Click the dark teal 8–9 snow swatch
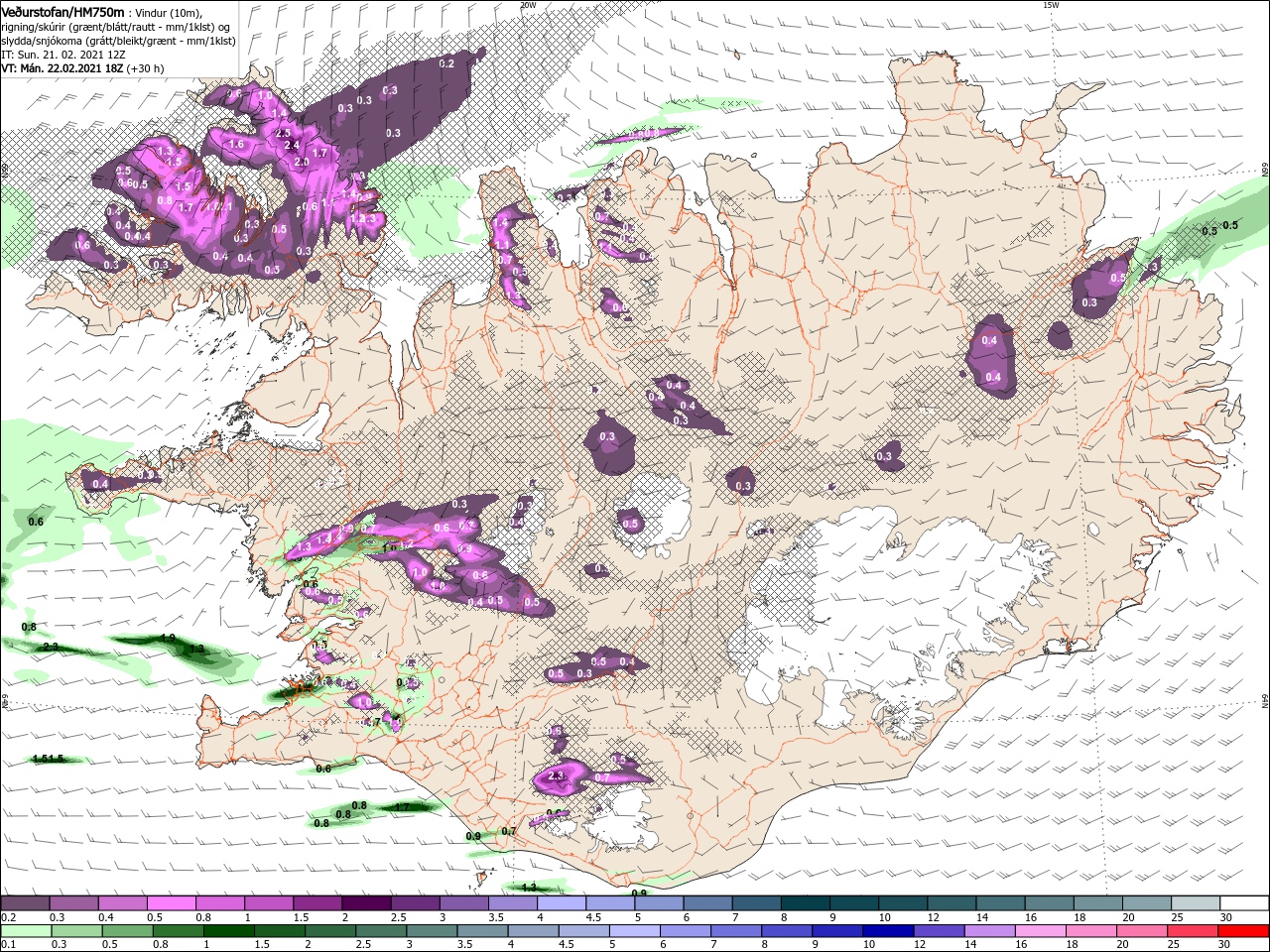The height and width of the screenshot is (952, 1270). [806, 903]
